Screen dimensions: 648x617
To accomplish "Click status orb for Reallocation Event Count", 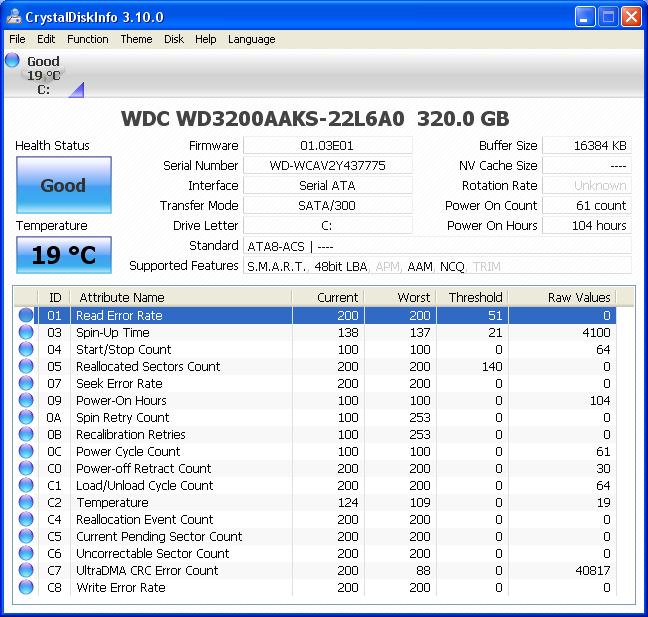I will pos(26,519).
